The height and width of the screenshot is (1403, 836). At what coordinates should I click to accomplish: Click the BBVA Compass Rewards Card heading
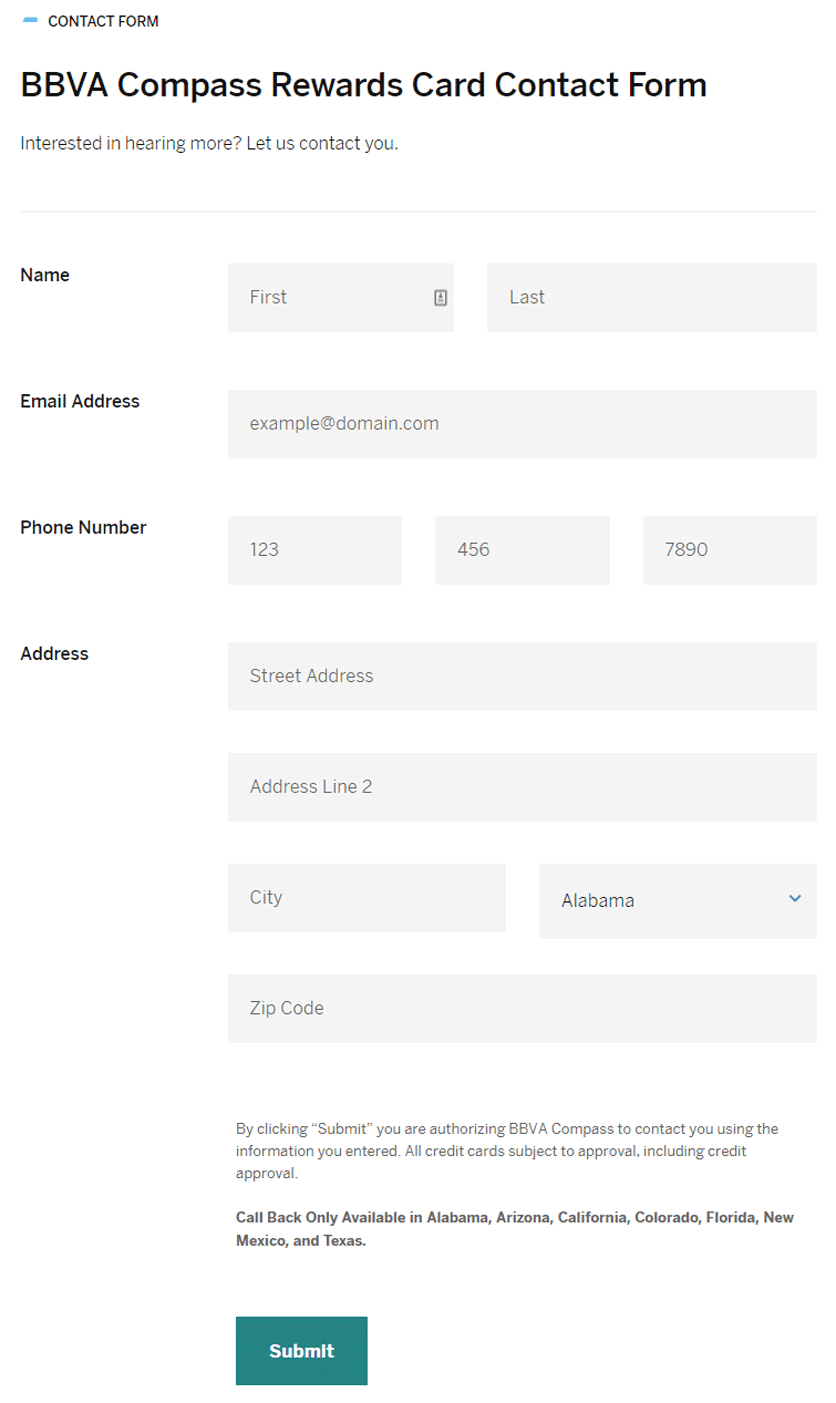click(363, 85)
